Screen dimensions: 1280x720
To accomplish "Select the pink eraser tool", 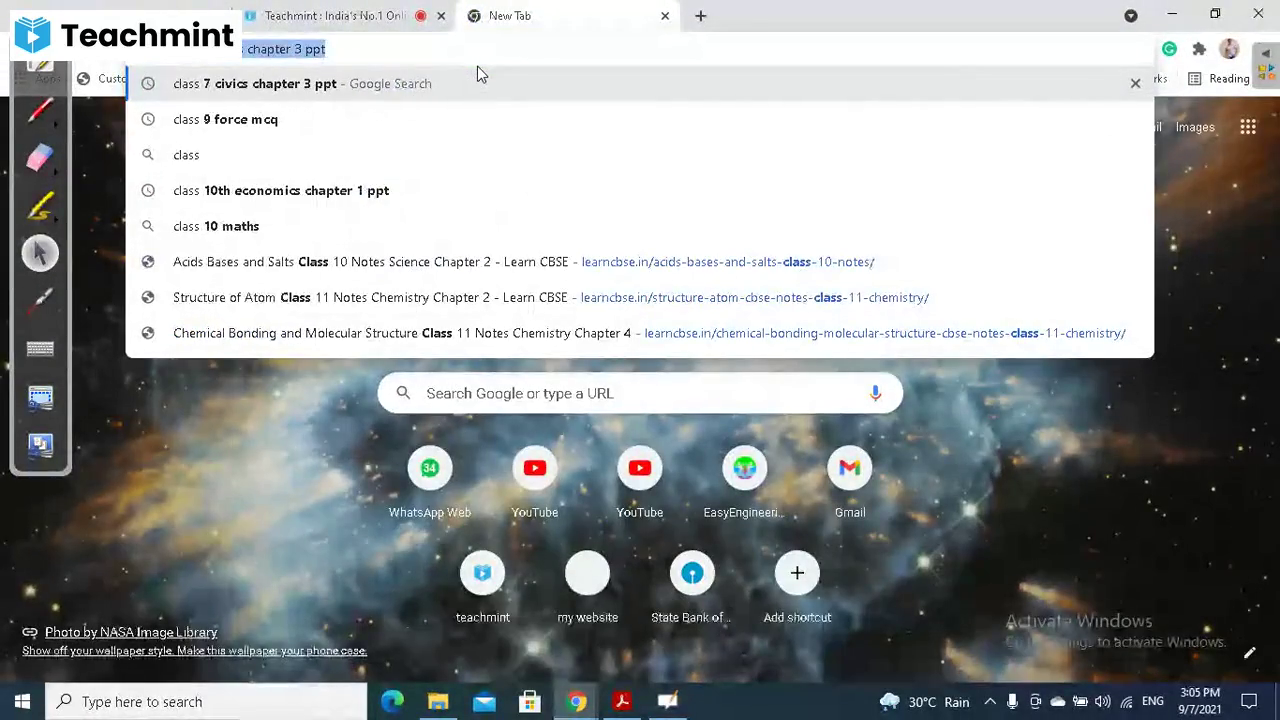I will pos(40,158).
